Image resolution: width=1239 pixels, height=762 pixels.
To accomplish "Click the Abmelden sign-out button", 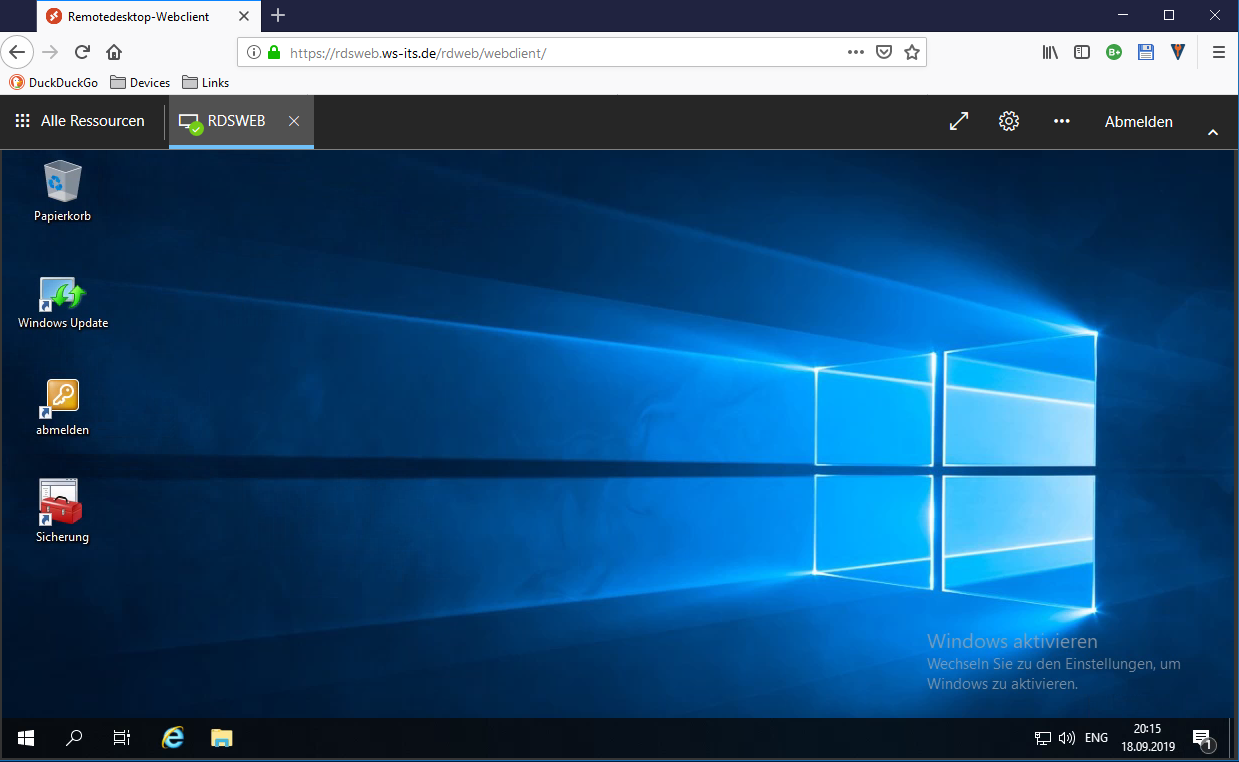I will (x=1138, y=121).
